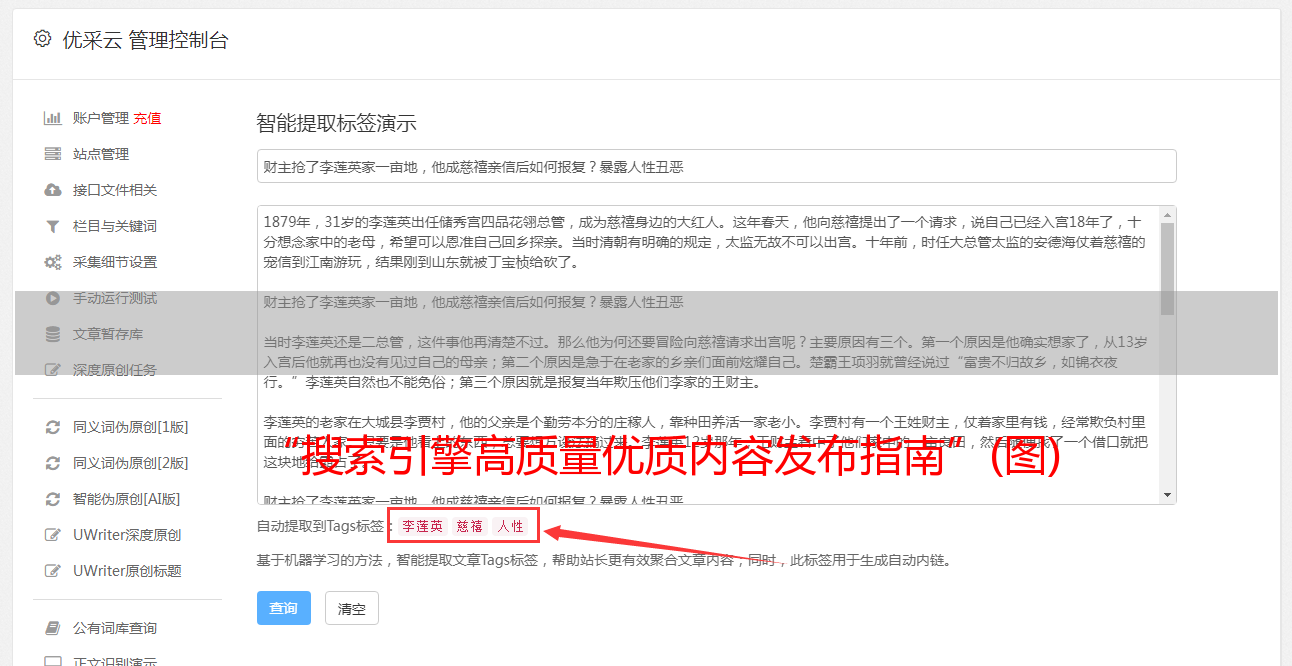The height and width of the screenshot is (666, 1292).
Task: Click the edit icon beside UWriter深度原创
Action: 53,535
